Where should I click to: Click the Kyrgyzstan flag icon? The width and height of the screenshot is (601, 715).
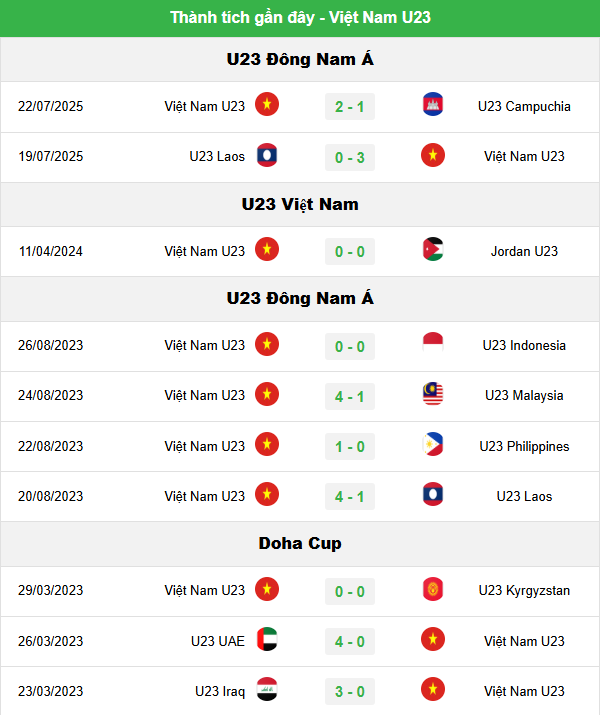[x=433, y=589]
